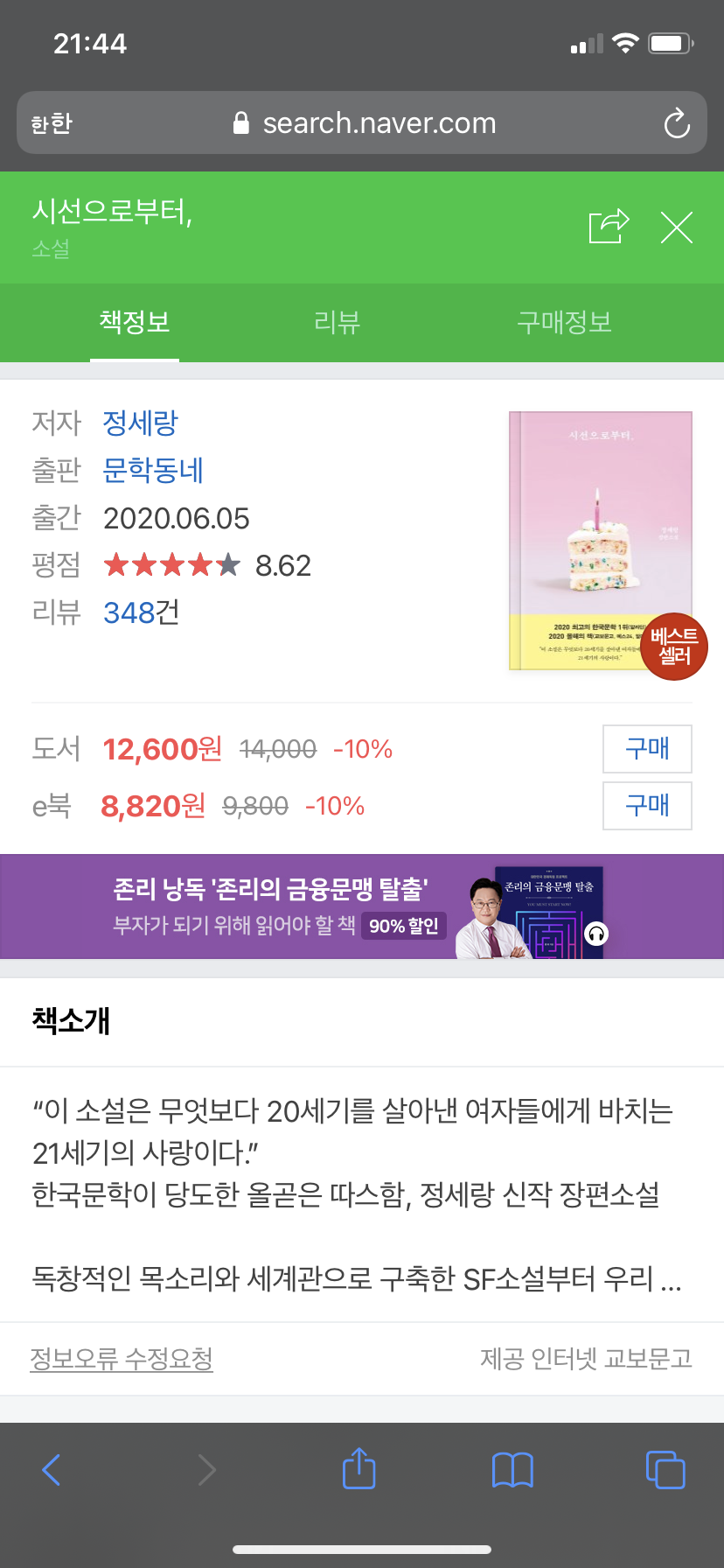This screenshot has height=1568, width=724.
Task: Switch to the 구매정보 tab
Action: coord(564,322)
